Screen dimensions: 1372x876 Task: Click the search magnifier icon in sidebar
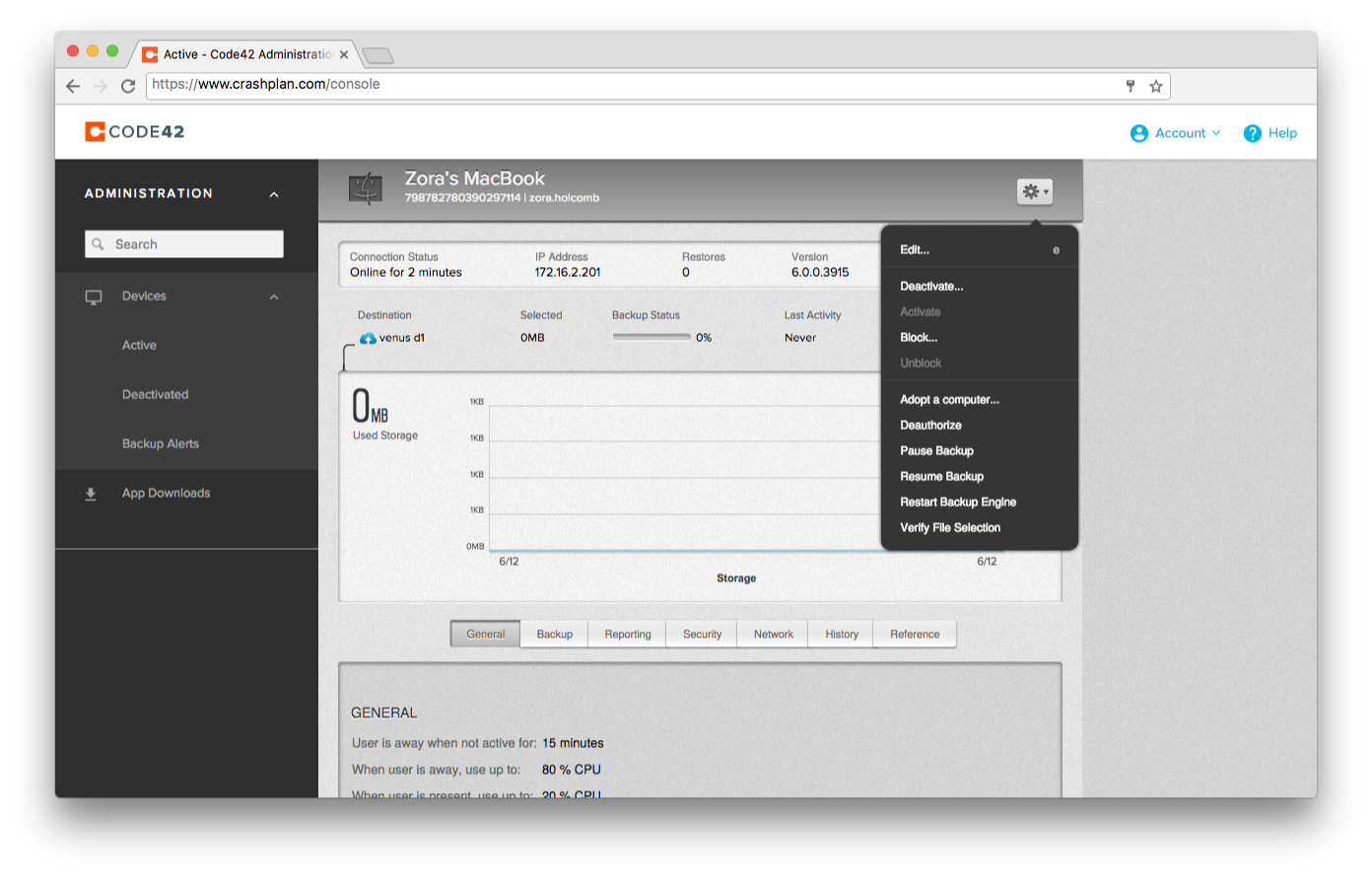point(98,244)
